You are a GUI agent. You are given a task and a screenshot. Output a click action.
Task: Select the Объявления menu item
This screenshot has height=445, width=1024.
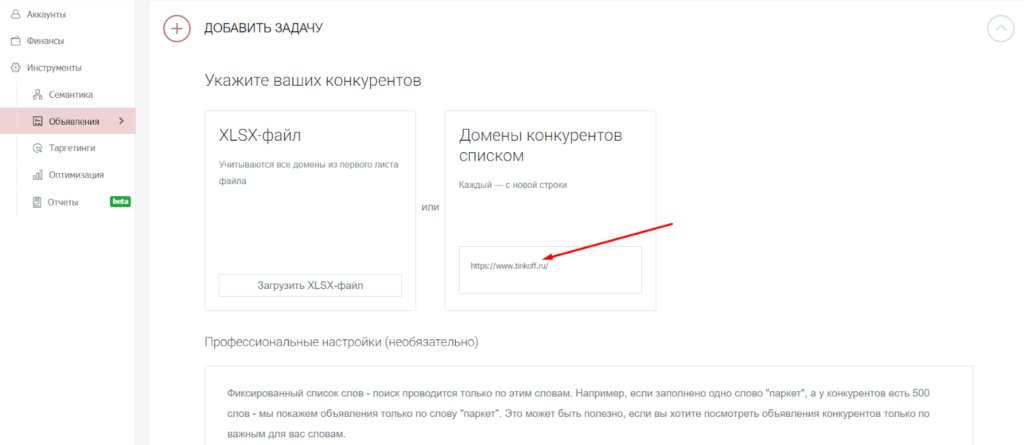pyautogui.click(x=68, y=122)
